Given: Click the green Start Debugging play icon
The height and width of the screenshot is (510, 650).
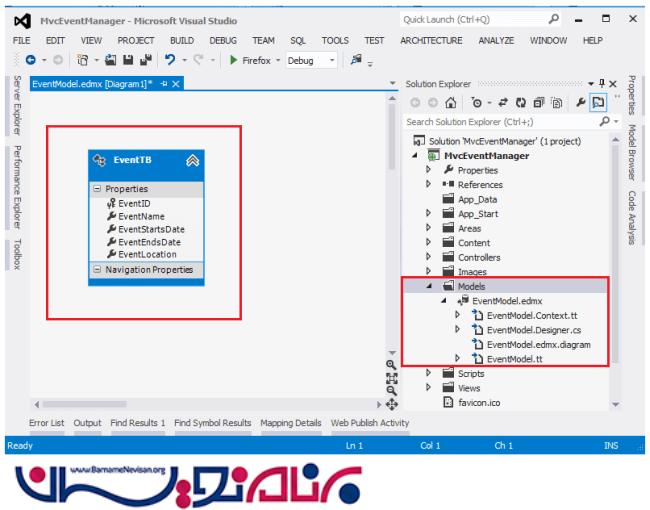Looking at the screenshot, I should [233, 60].
